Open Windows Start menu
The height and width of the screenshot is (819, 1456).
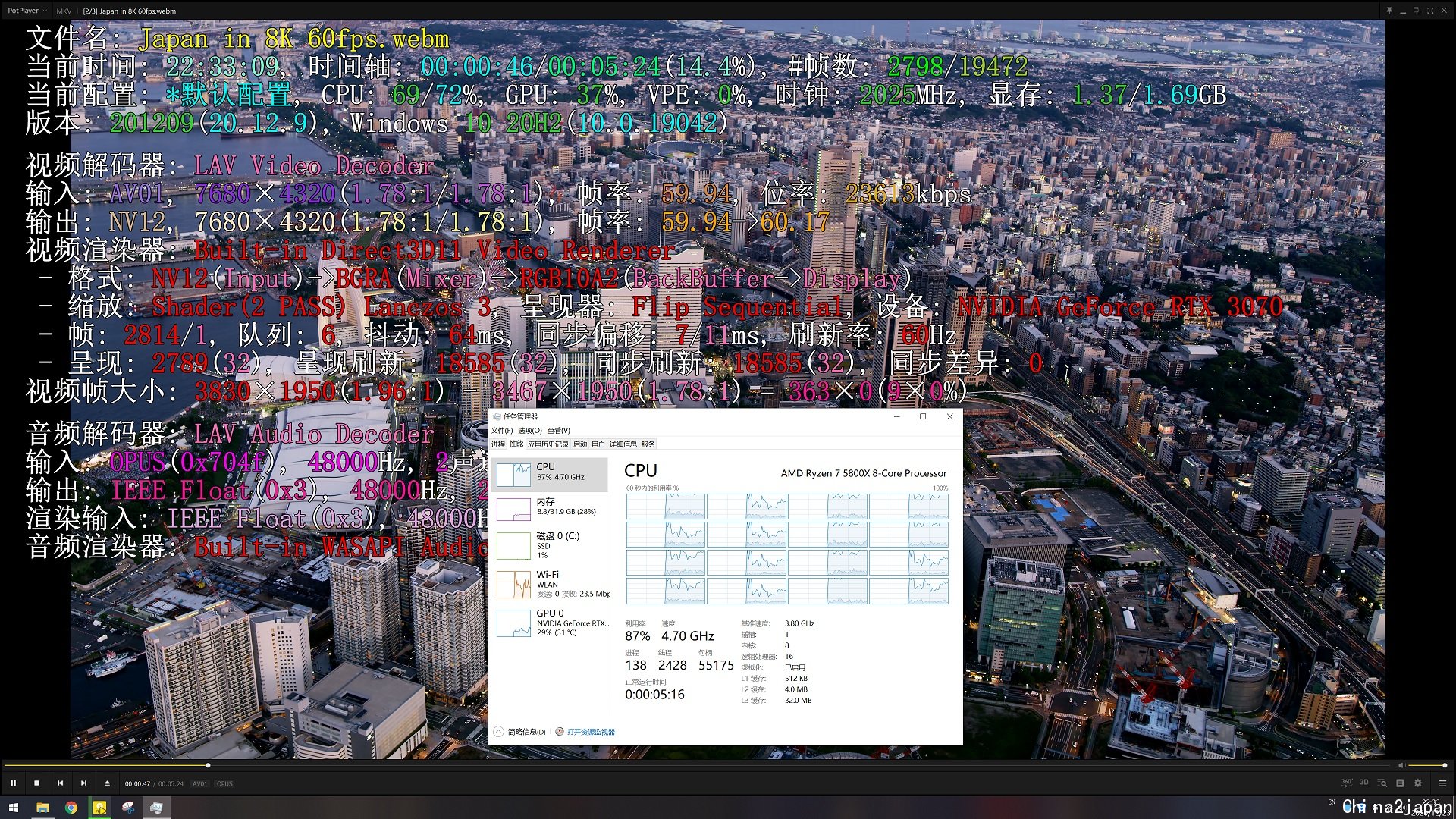[13, 808]
